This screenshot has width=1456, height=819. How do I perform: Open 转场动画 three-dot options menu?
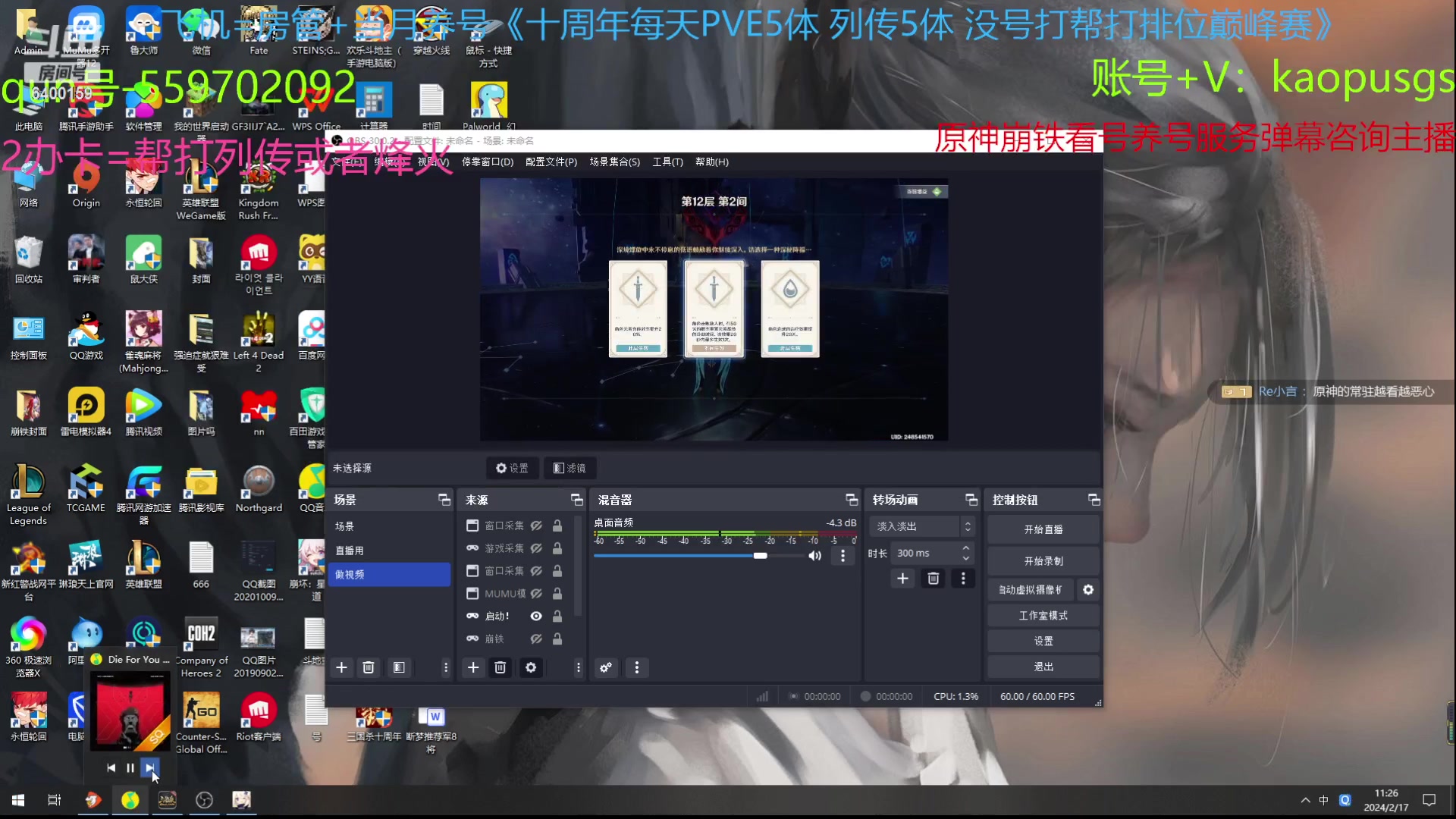click(x=963, y=579)
